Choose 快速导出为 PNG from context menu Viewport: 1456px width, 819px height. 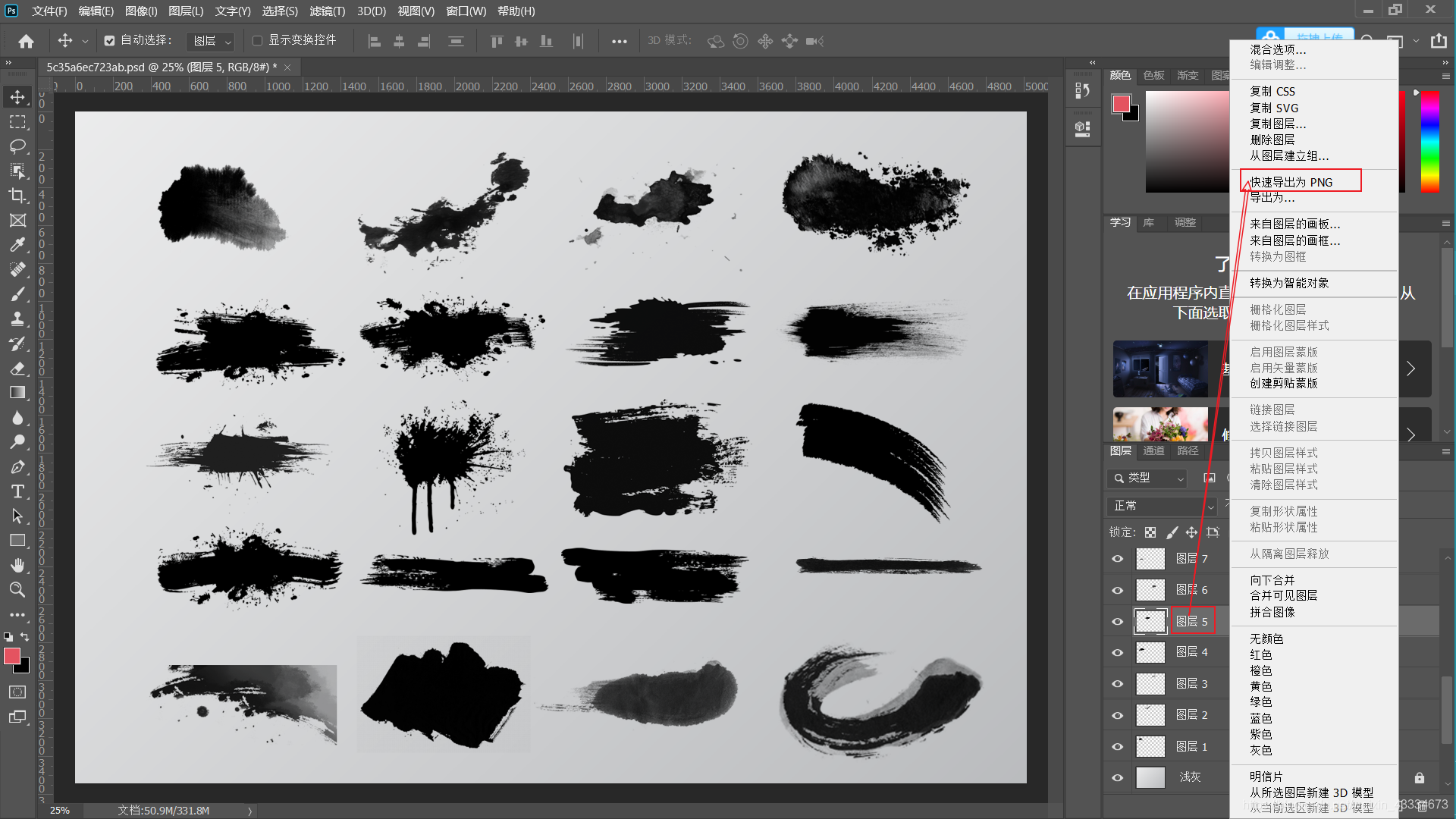pos(1291,182)
